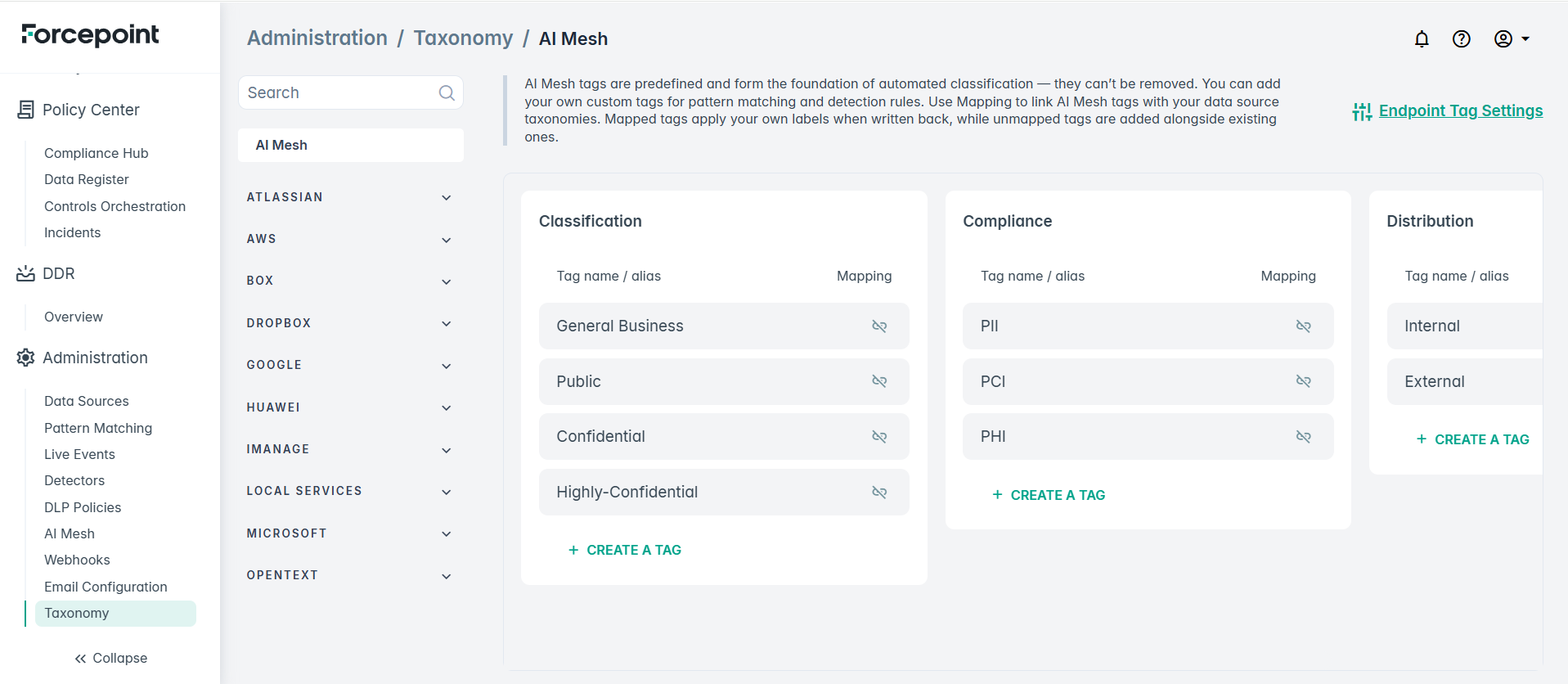The image size is (1568, 684).
Task: Expand the Atlassian taxonomy section
Action: click(446, 197)
